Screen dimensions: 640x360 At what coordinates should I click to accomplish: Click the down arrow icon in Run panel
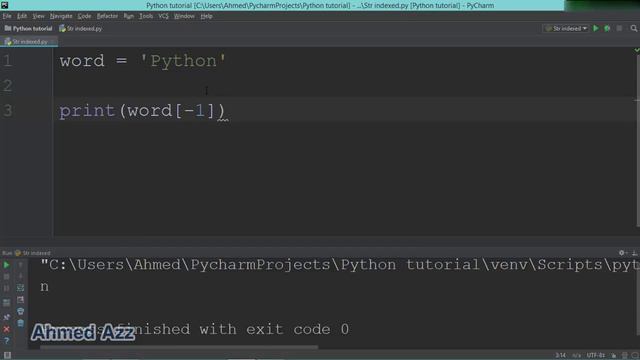pyautogui.click(x=20, y=277)
